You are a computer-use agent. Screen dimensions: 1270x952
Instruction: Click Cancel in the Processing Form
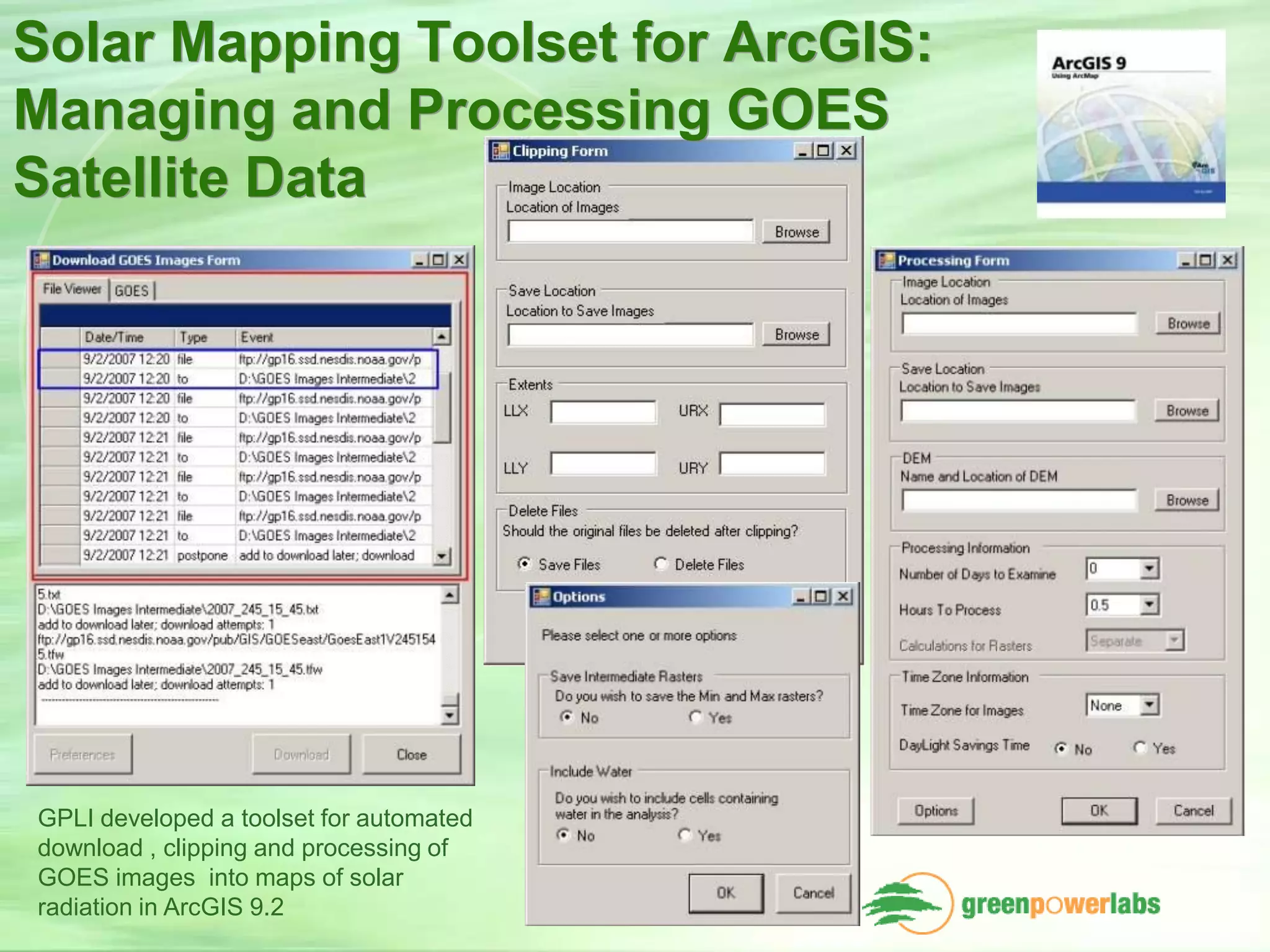tap(1194, 811)
